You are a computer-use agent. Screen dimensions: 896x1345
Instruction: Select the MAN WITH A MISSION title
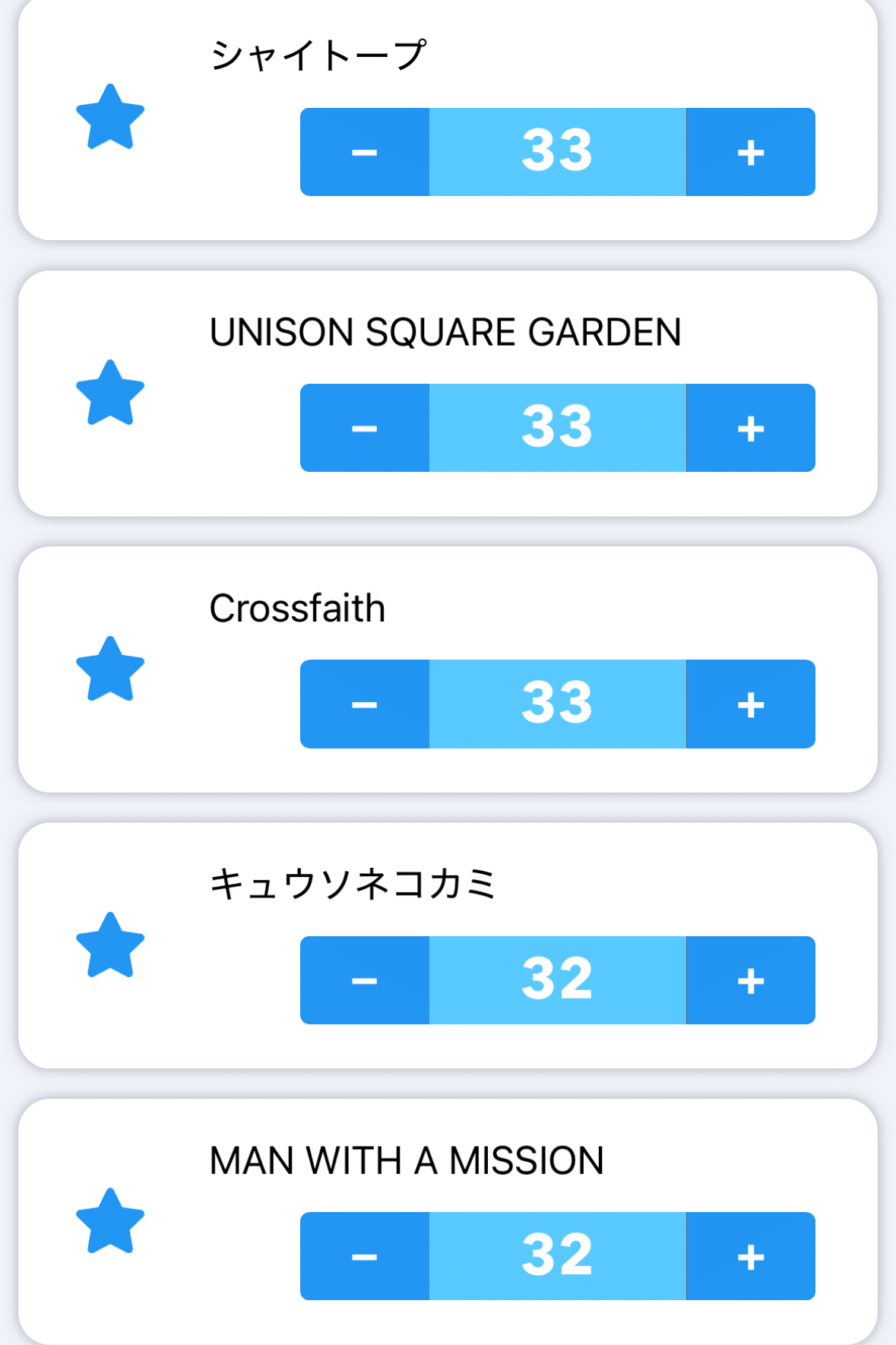click(407, 1161)
